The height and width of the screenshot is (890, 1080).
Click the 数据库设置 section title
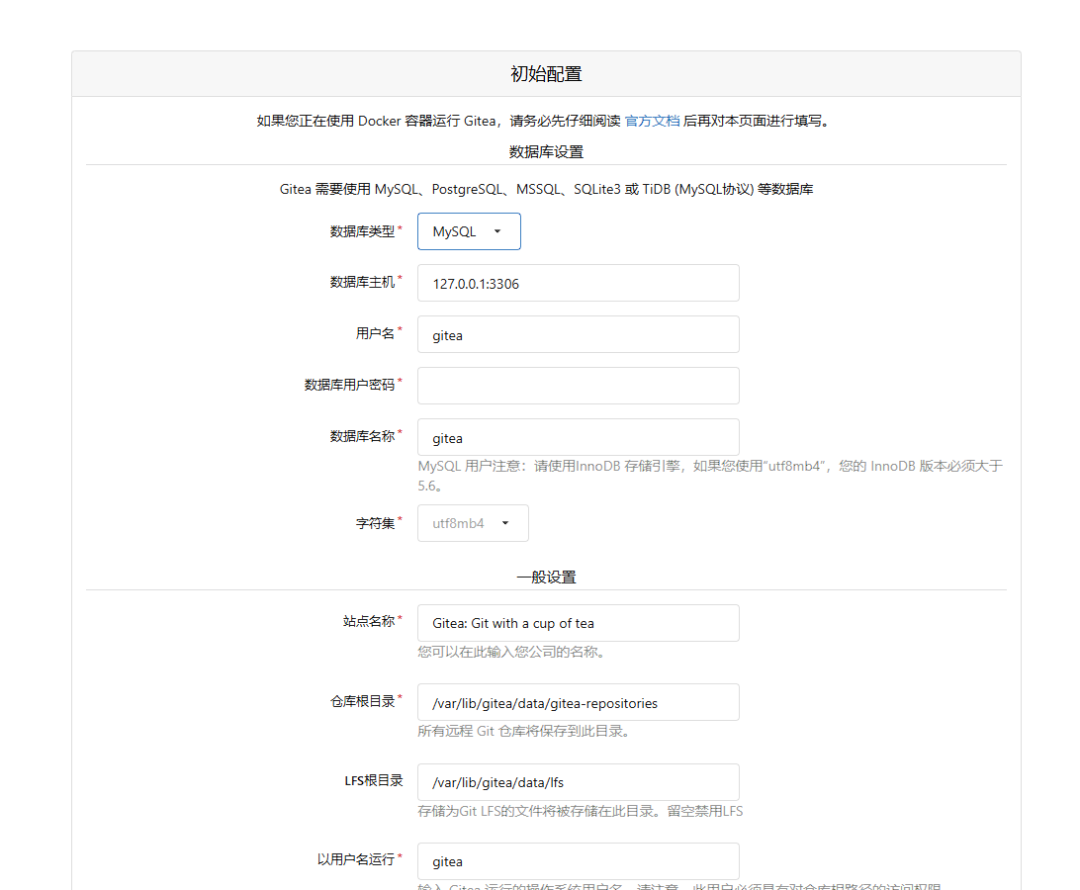(x=546, y=152)
